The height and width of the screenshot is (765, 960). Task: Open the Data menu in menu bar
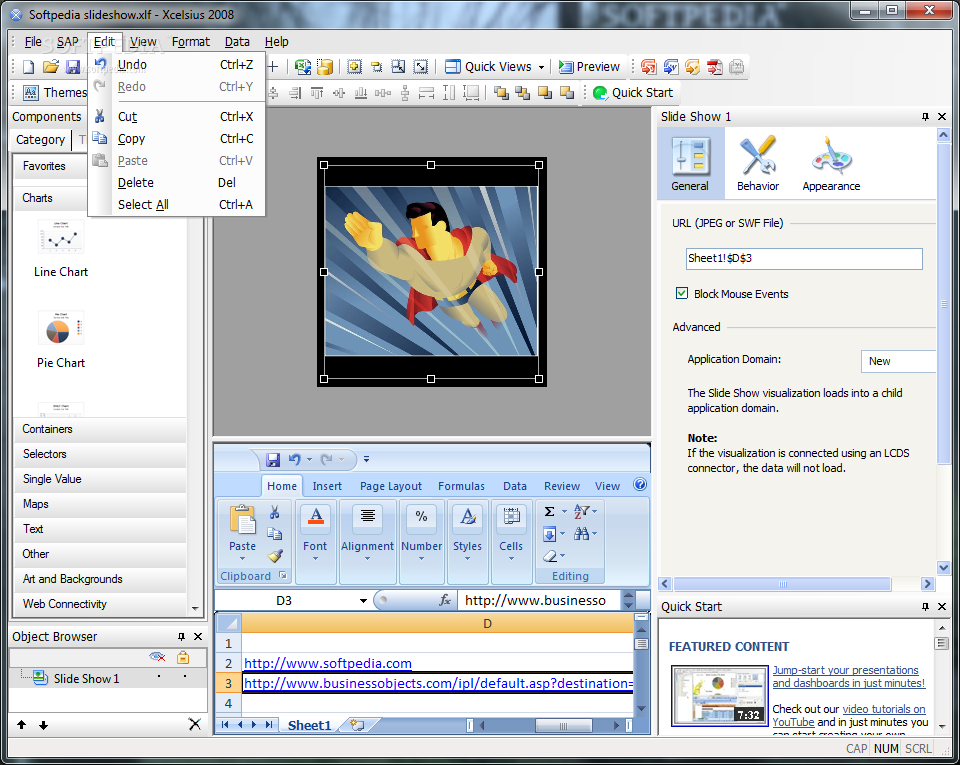click(x=237, y=42)
